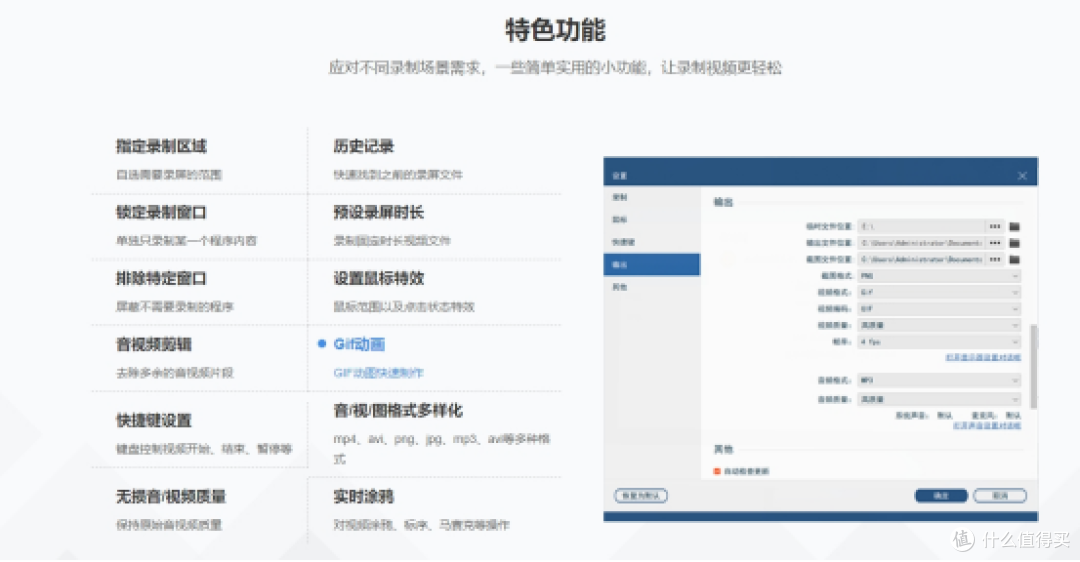Click the 去除多余的音视频片段 description
Image resolution: width=1080 pixels, height=562 pixels.
tap(175, 373)
